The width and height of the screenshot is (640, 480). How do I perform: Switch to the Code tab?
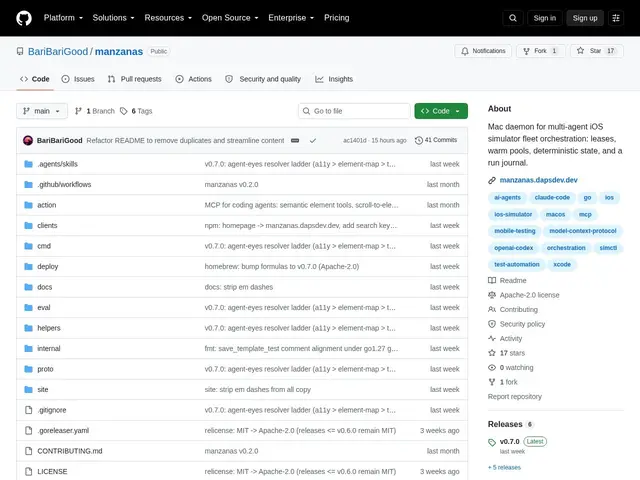pyautogui.click(x=35, y=79)
